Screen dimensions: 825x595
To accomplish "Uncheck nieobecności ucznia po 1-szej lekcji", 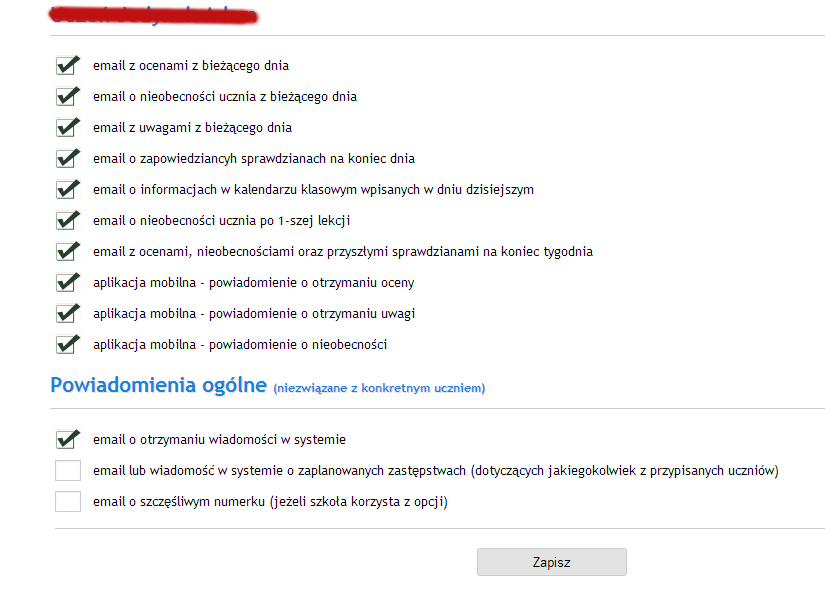I will click(68, 221).
